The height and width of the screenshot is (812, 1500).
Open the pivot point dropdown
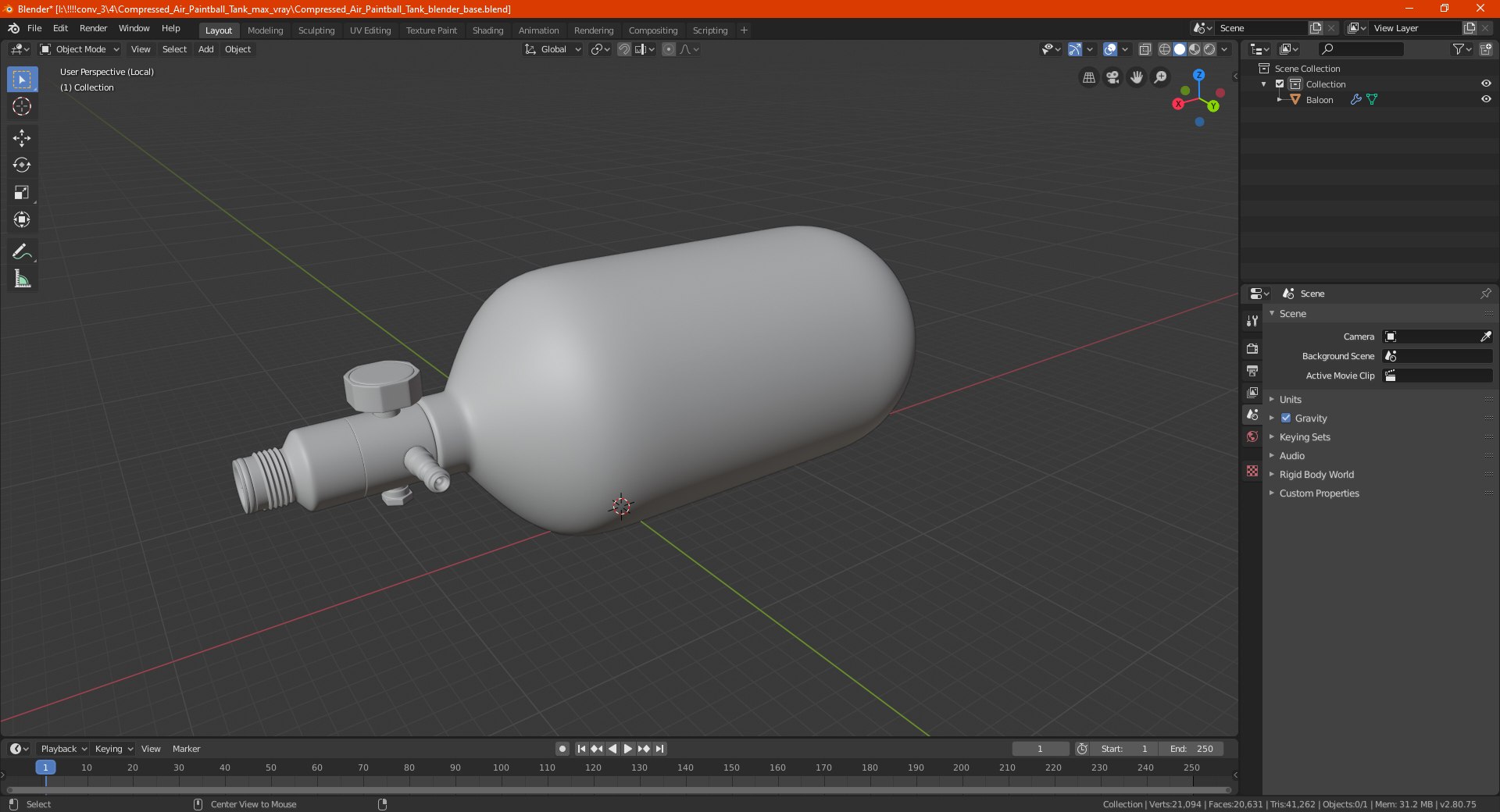(x=600, y=49)
